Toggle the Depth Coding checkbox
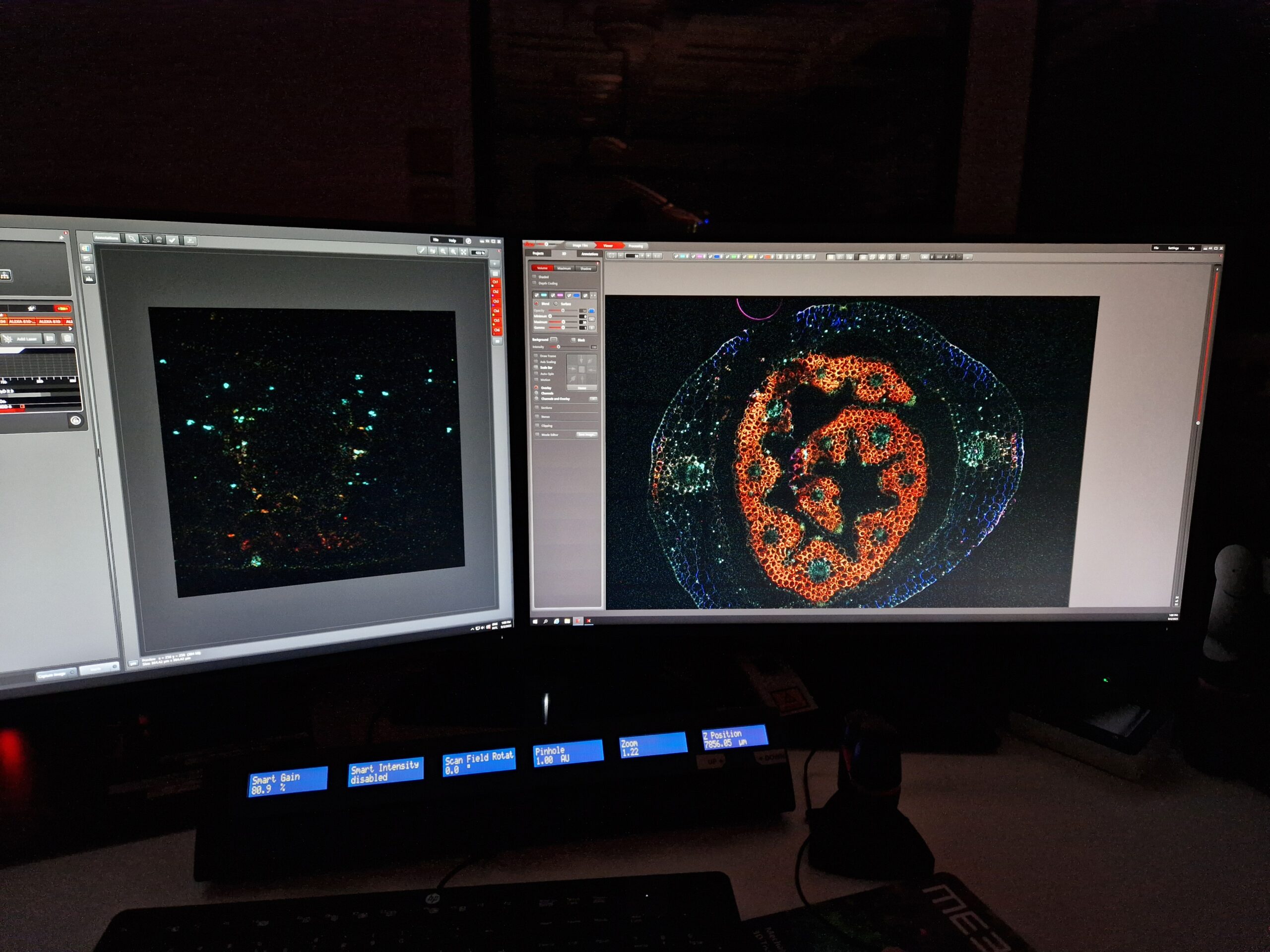 534,284
